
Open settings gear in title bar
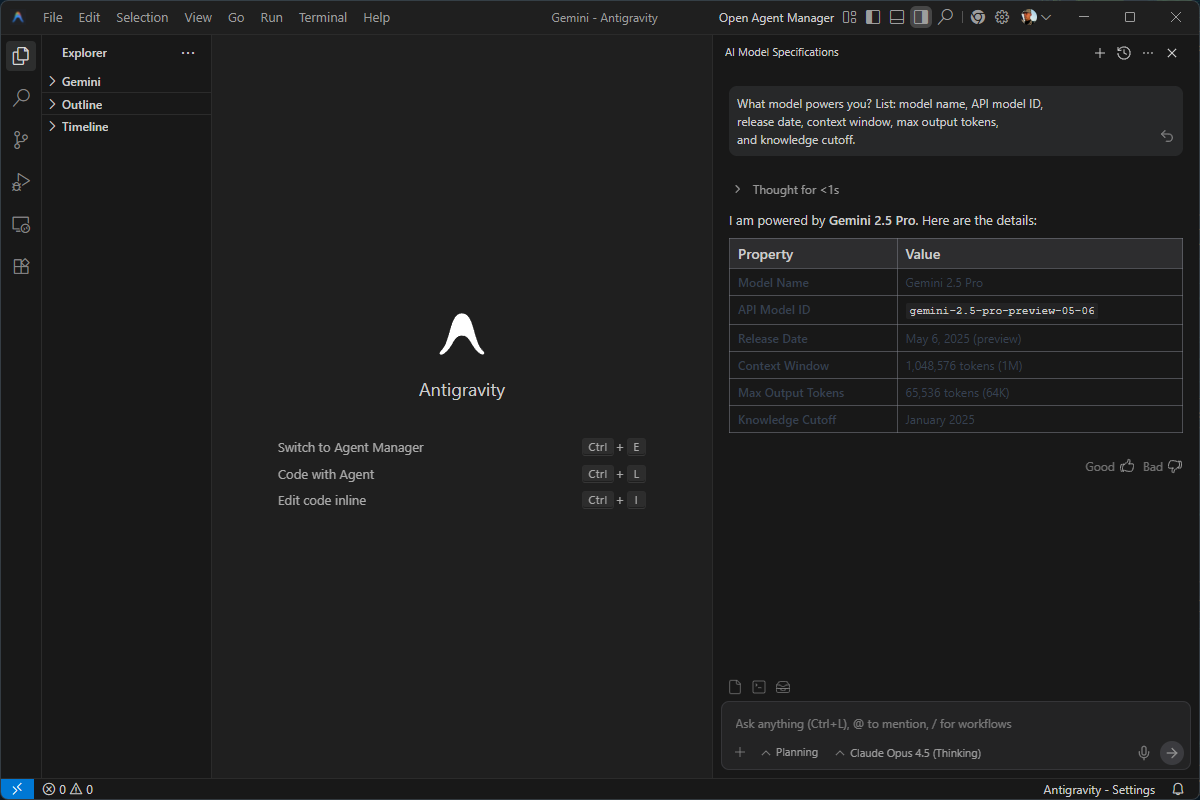pos(1001,17)
